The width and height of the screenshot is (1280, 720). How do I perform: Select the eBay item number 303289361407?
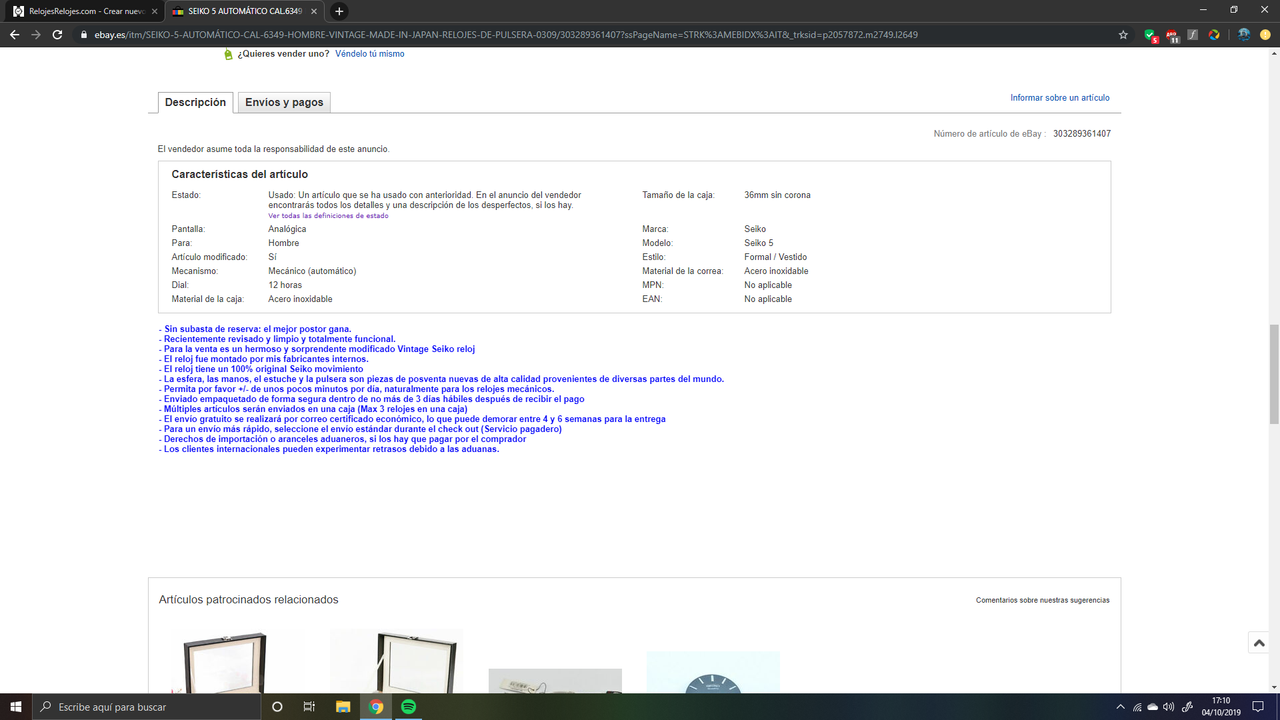(x=1081, y=133)
